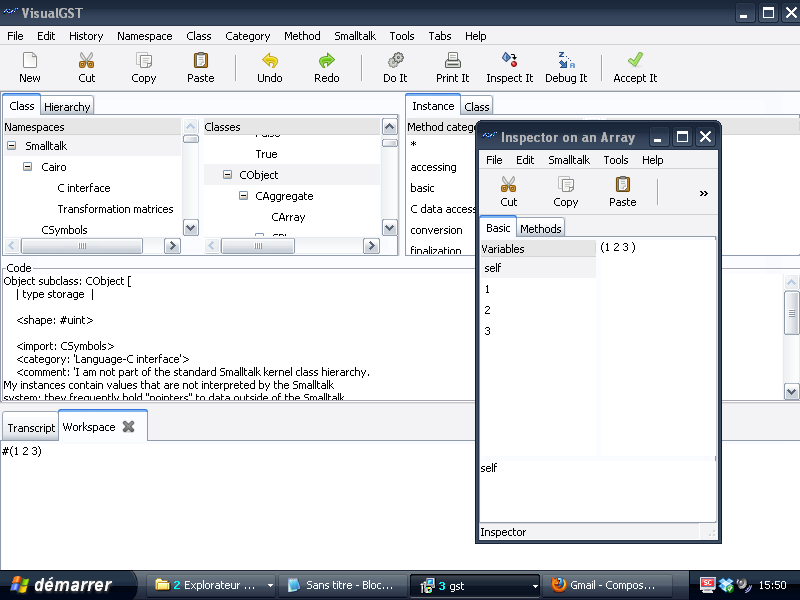Switch to Methods tab in Inspector
The height and width of the screenshot is (600, 800).
540,229
